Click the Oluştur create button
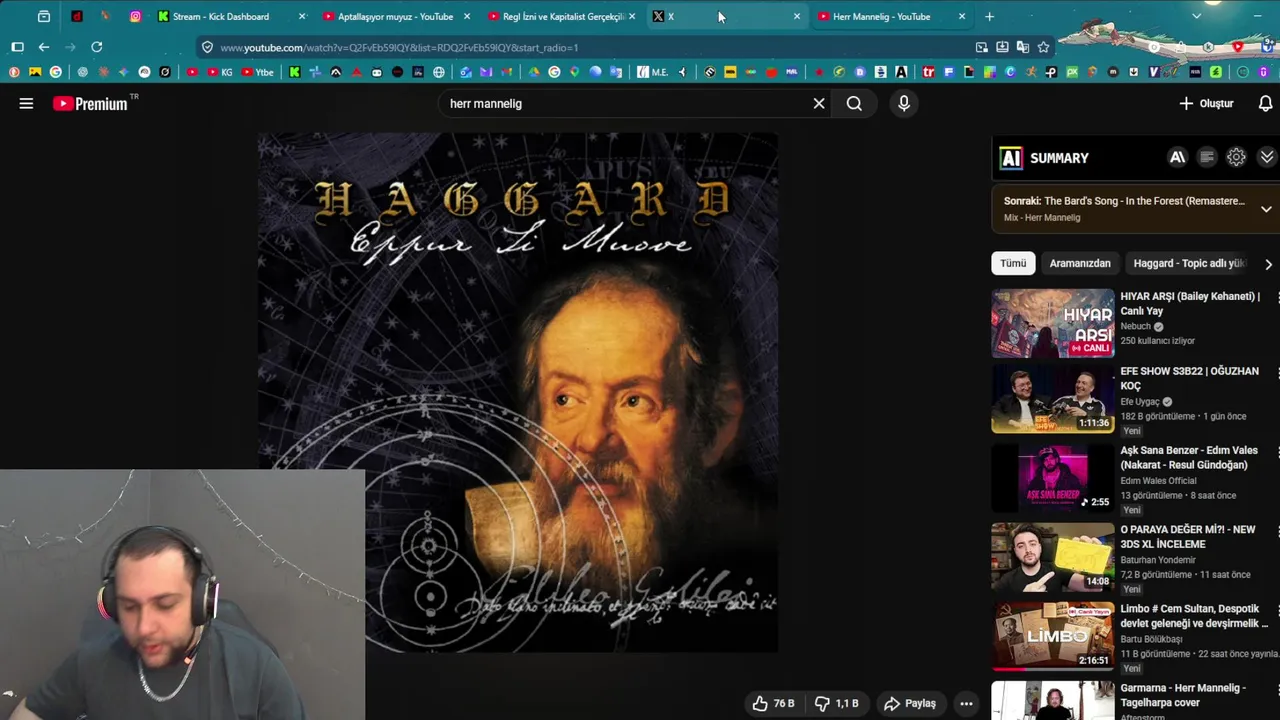This screenshot has width=1280, height=720. click(1206, 103)
